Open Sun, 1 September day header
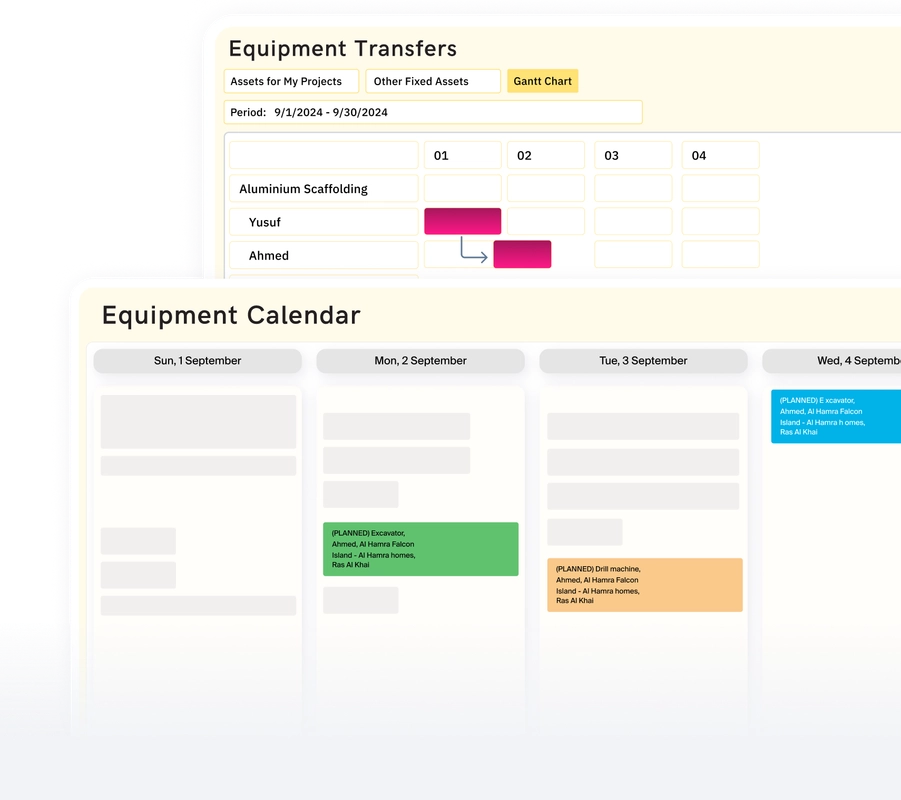 (x=197, y=361)
